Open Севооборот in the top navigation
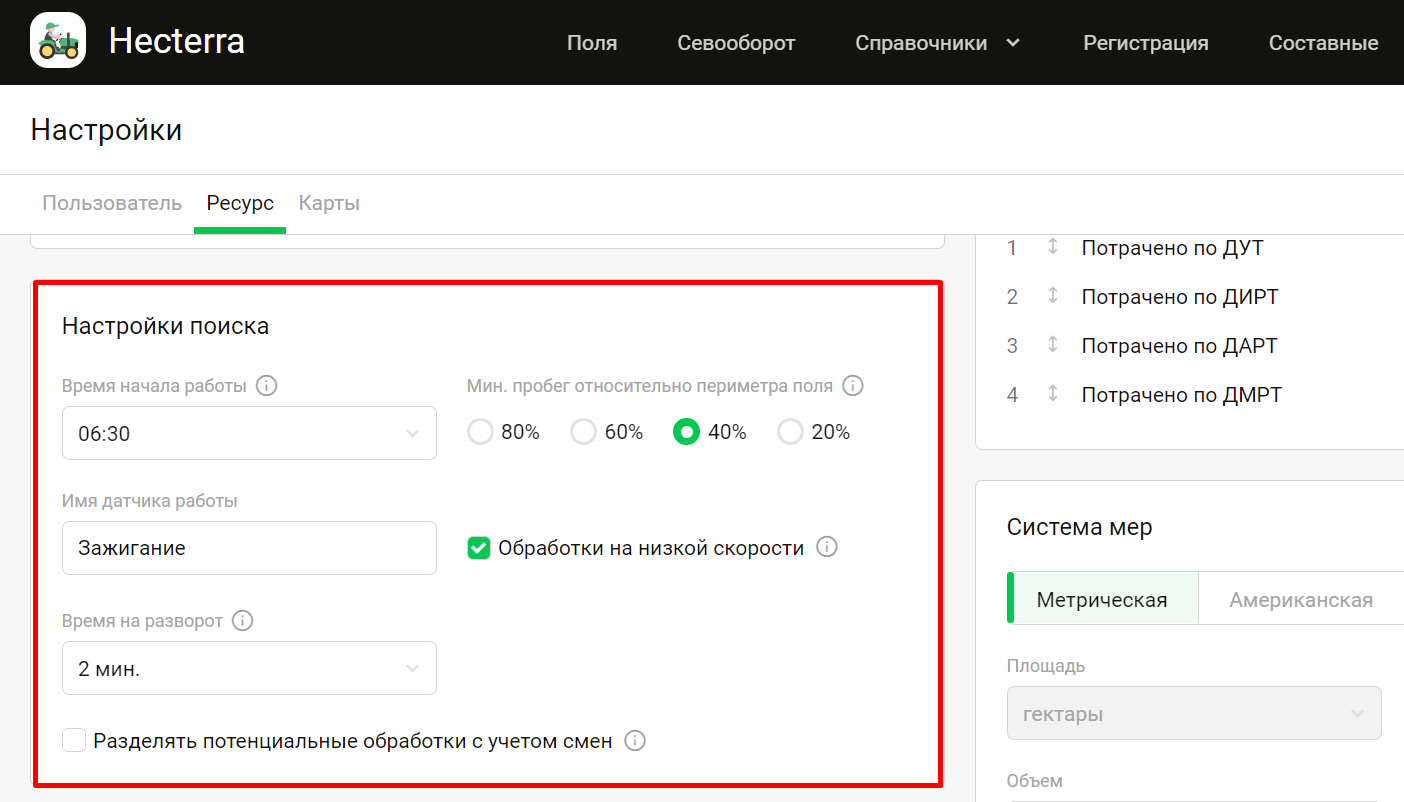 click(x=736, y=43)
